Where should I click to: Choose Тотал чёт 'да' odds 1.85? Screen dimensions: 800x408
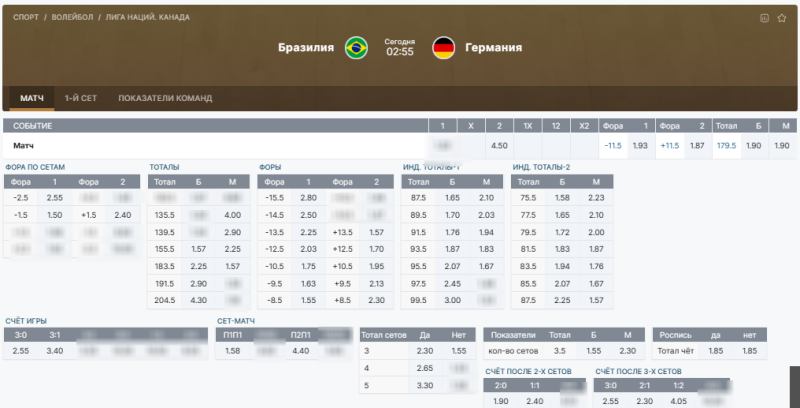tap(715, 351)
